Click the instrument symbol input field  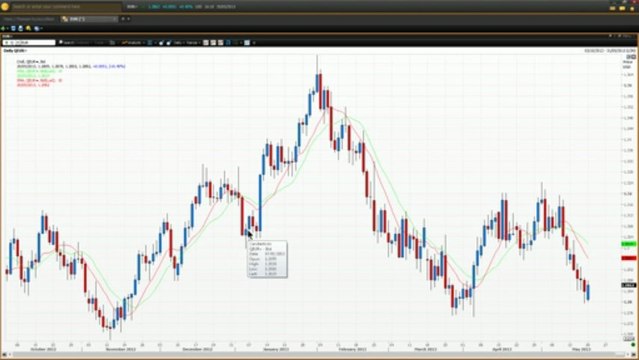coord(29,42)
